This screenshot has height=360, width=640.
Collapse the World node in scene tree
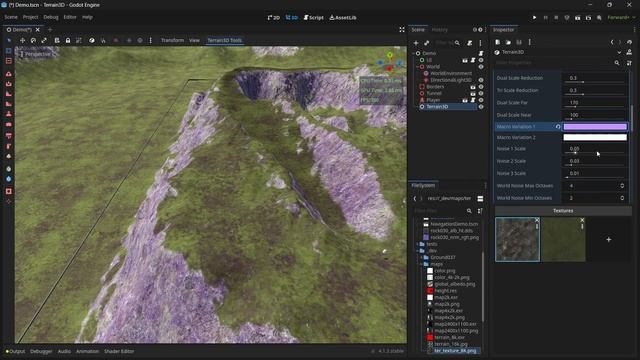(417, 67)
